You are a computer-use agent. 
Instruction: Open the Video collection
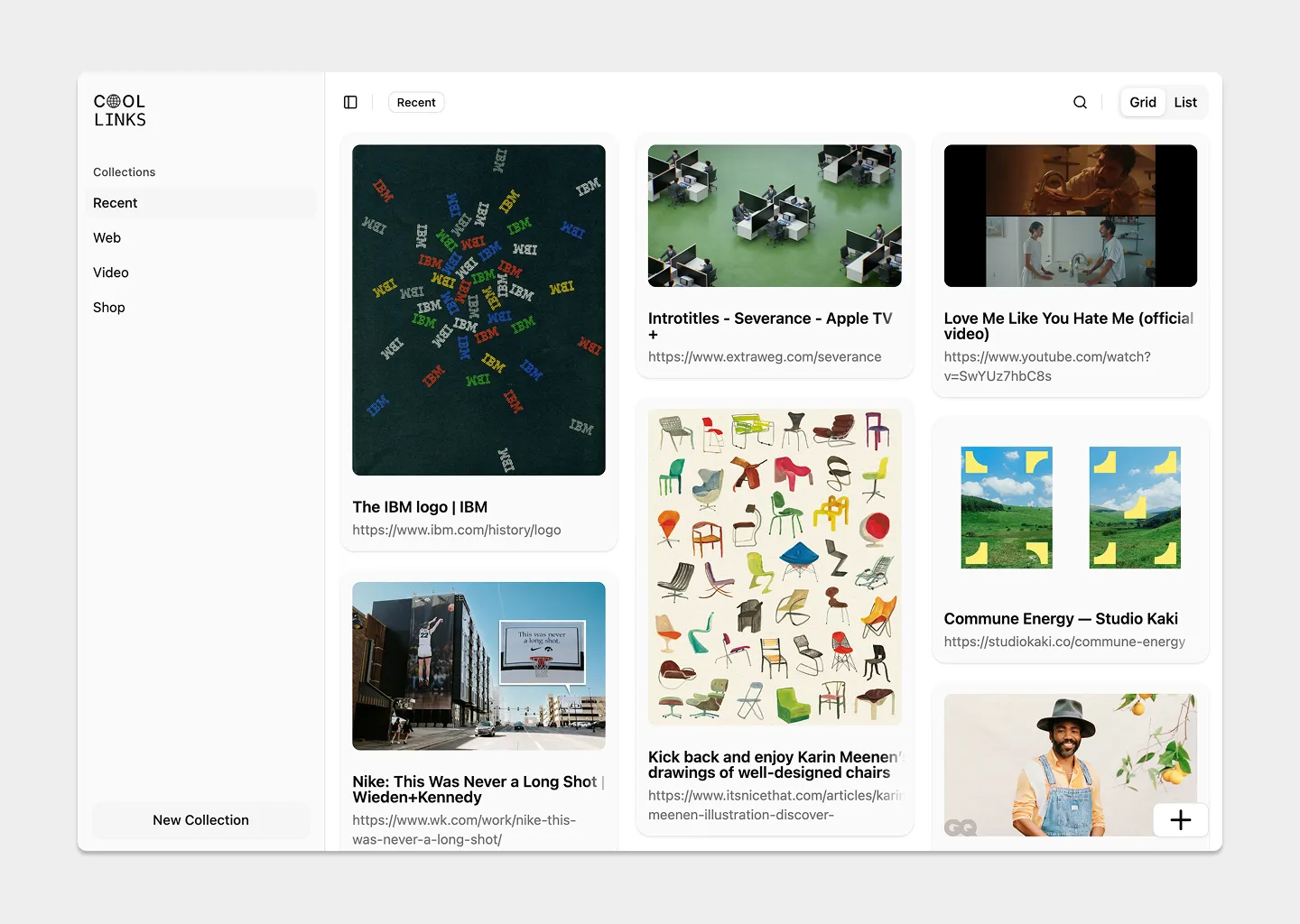point(201,273)
